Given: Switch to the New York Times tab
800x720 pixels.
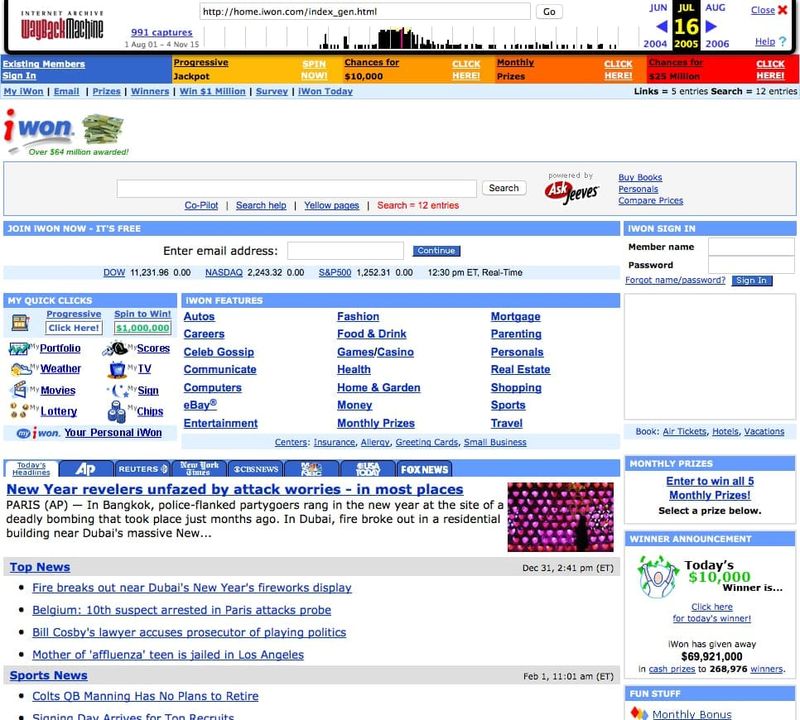Looking at the screenshot, I should point(199,469).
